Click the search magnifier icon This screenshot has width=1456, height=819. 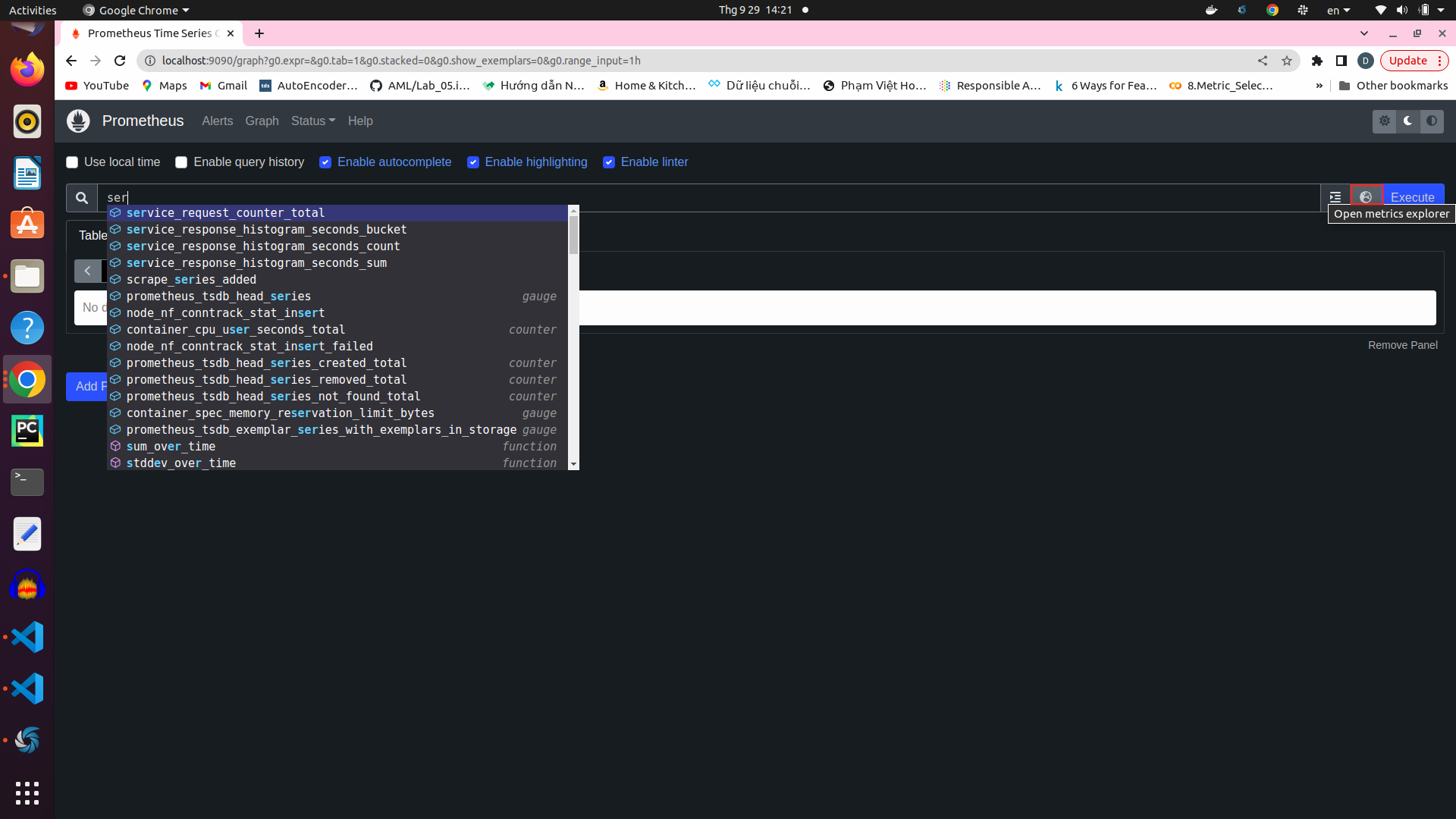click(x=82, y=198)
